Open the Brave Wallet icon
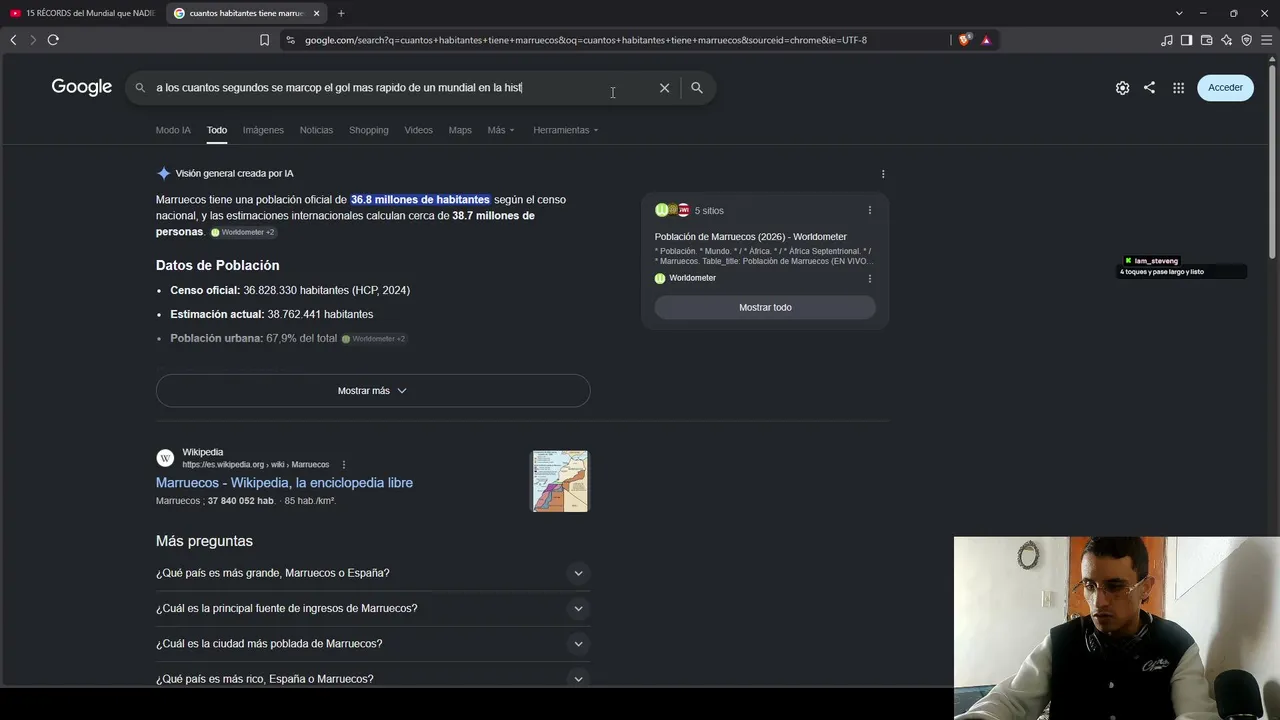The width and height of the screenshot is (1280, 720). click(x=1207, y=40)
